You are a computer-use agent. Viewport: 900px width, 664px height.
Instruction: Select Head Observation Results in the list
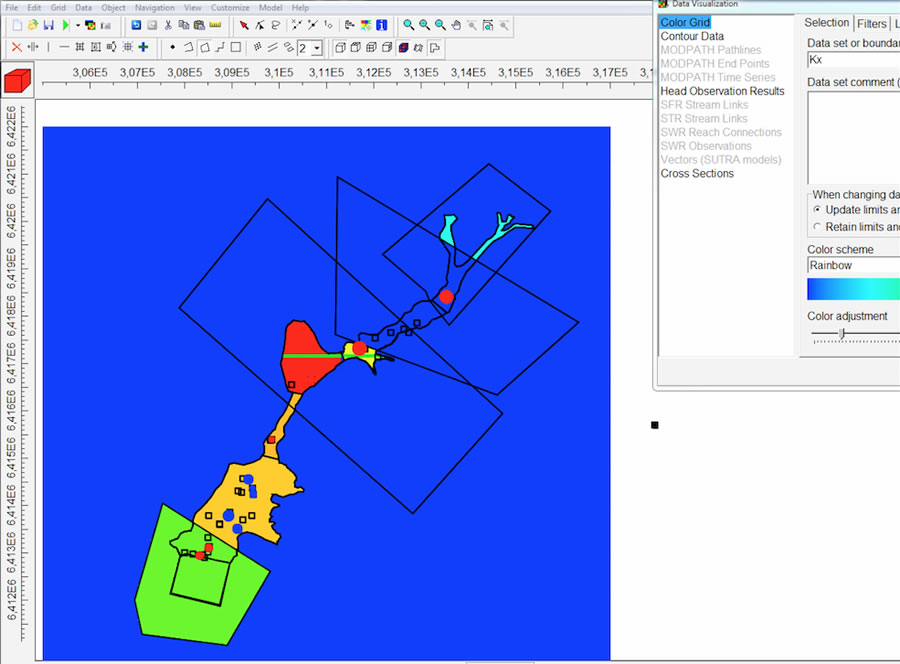coord(722,91)
